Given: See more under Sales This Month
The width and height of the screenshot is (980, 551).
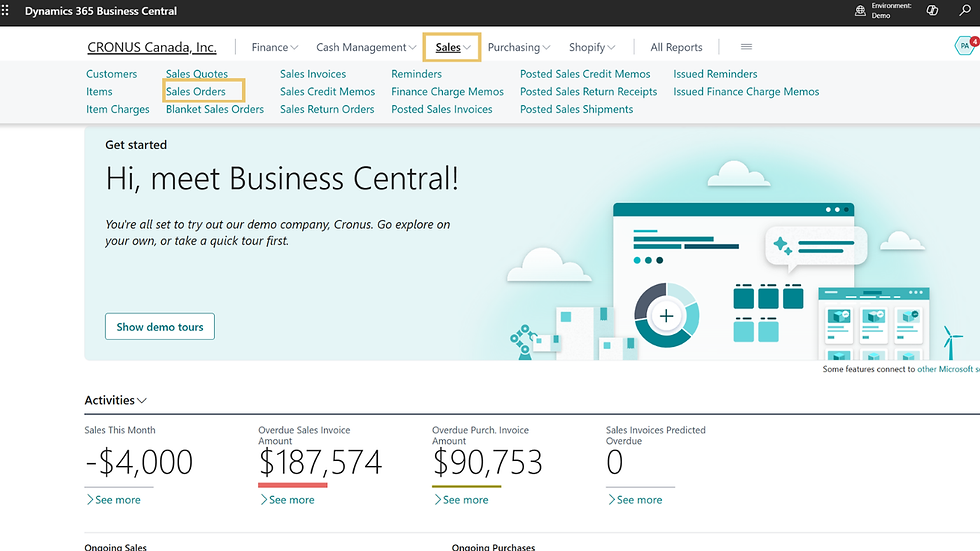Looking at the screenshot, I should (113, 500).
